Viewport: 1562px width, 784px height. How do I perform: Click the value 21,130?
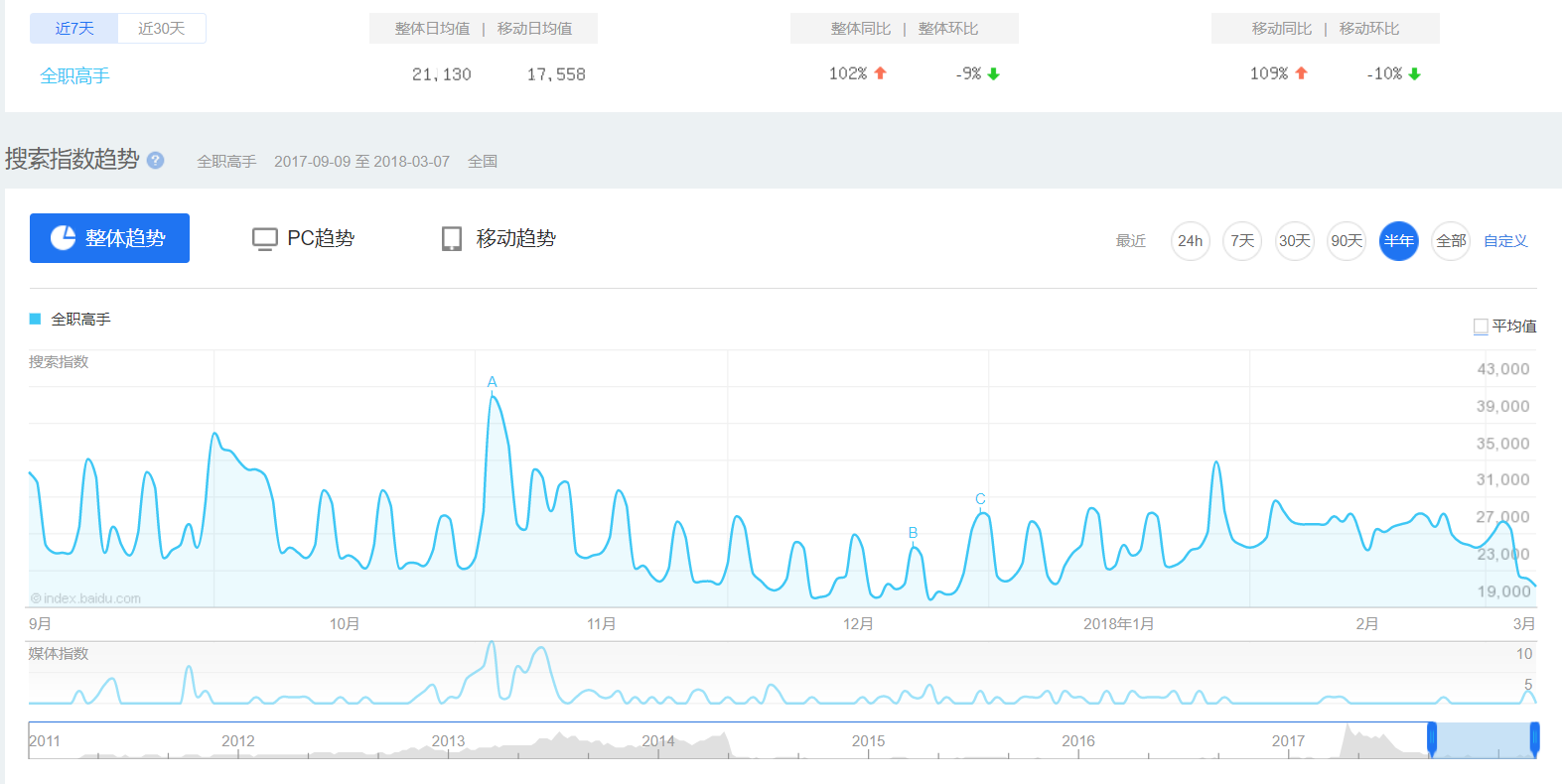click(x=442, y=74)
